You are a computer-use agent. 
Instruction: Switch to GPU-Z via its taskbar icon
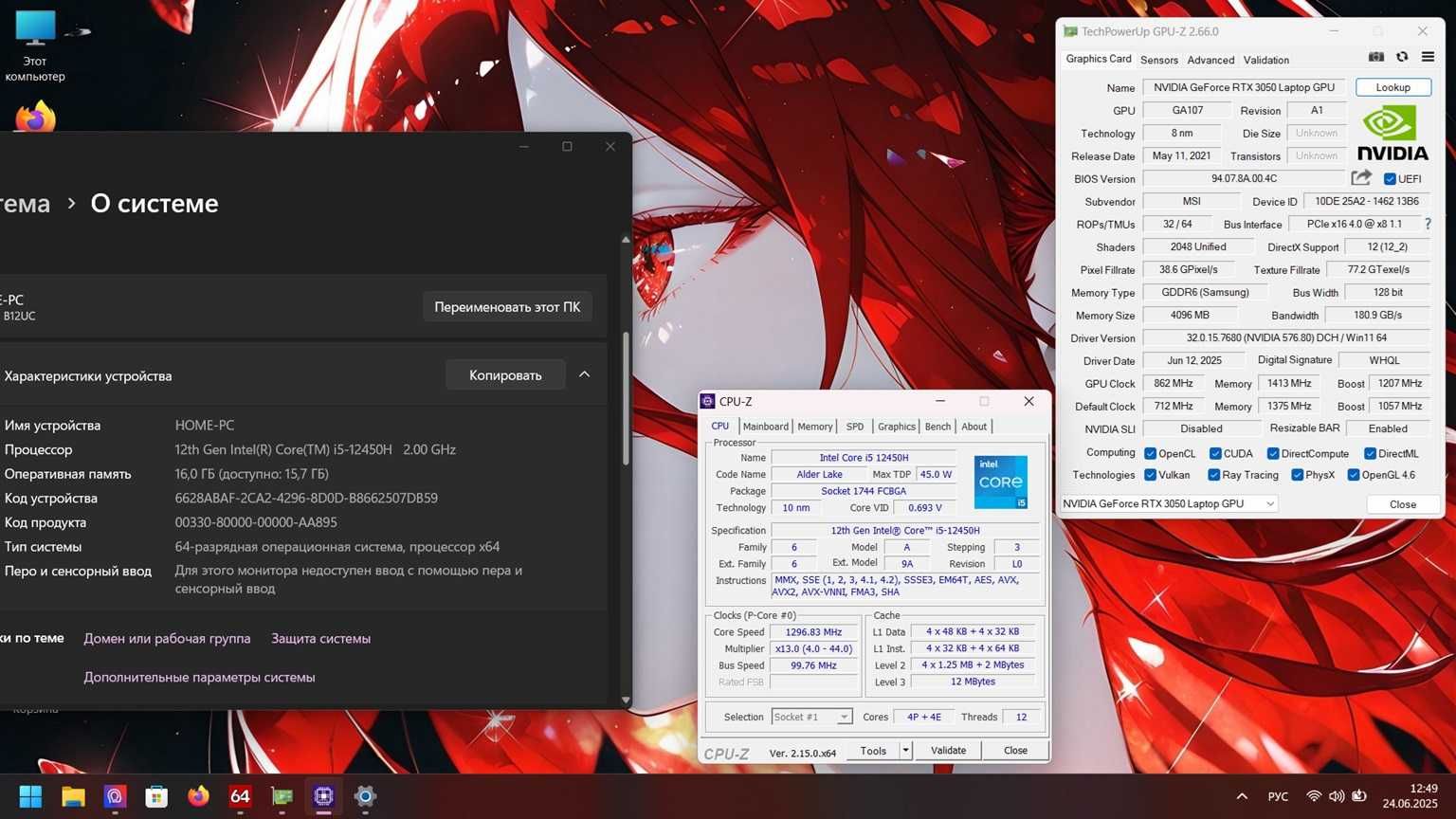tap(282, 796)
